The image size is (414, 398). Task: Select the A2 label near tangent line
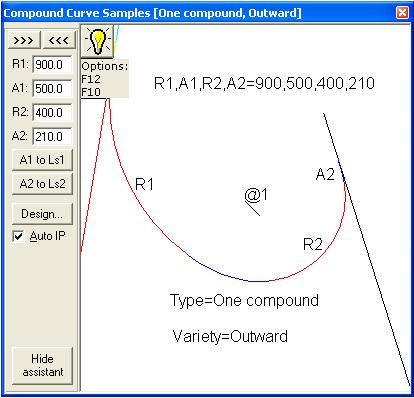[x=325, y=174]
